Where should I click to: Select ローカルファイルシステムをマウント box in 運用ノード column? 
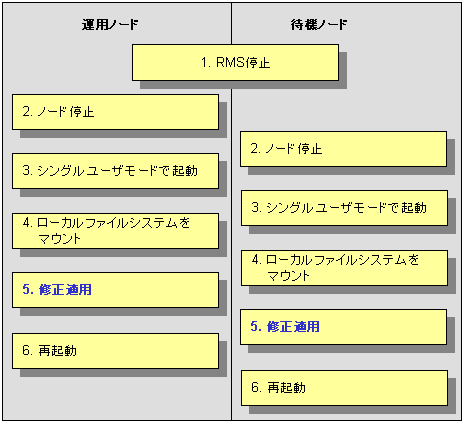click(x=115, y=231)
